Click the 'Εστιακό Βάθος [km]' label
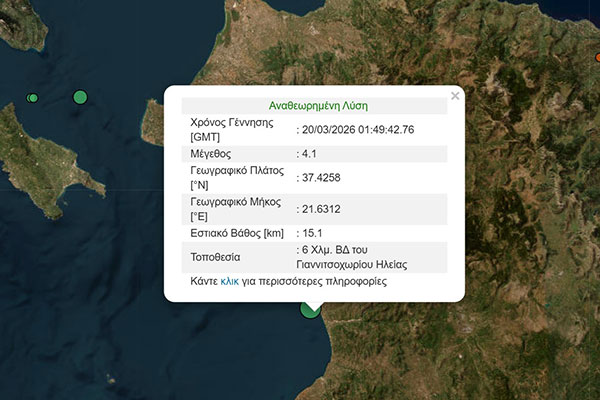 tap(235, 233)
